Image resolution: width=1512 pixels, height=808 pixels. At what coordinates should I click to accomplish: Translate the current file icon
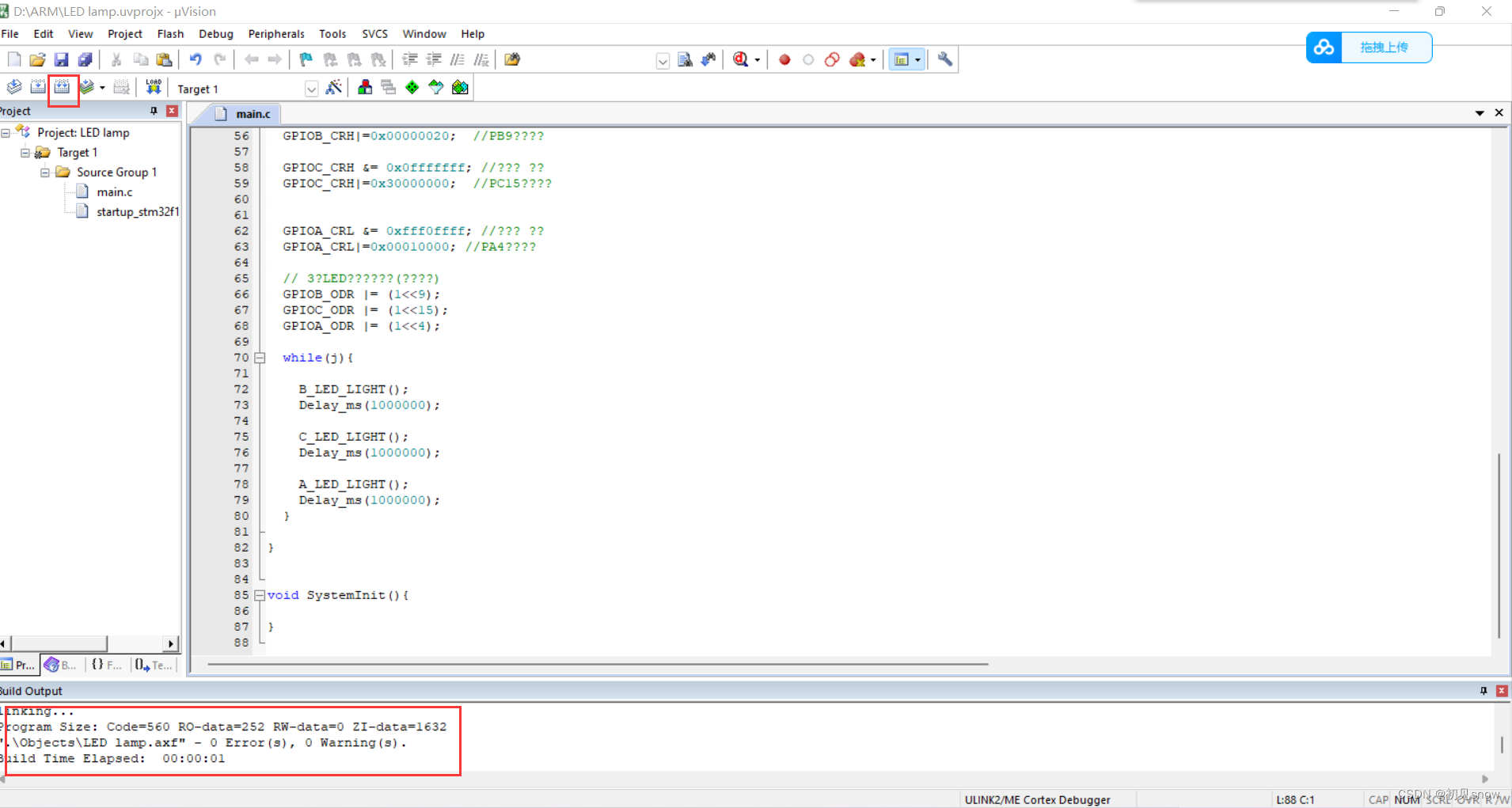14,87
